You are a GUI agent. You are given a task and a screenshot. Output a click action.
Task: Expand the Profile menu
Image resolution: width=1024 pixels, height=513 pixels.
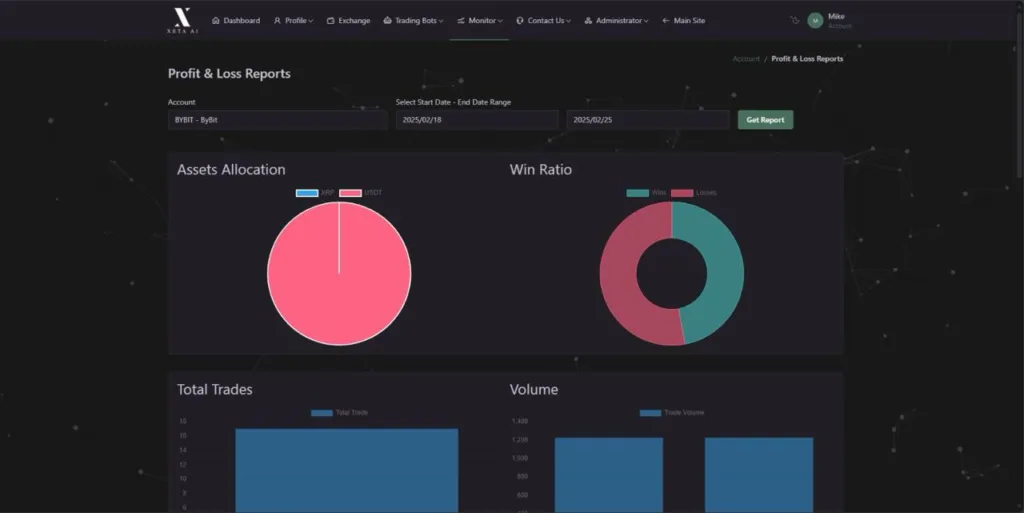[x=293, y=21]
